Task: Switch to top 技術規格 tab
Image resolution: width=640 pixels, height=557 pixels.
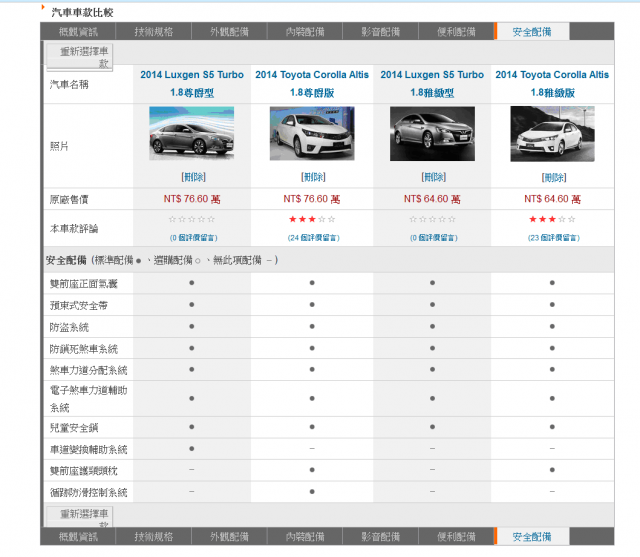Action: 153,32
